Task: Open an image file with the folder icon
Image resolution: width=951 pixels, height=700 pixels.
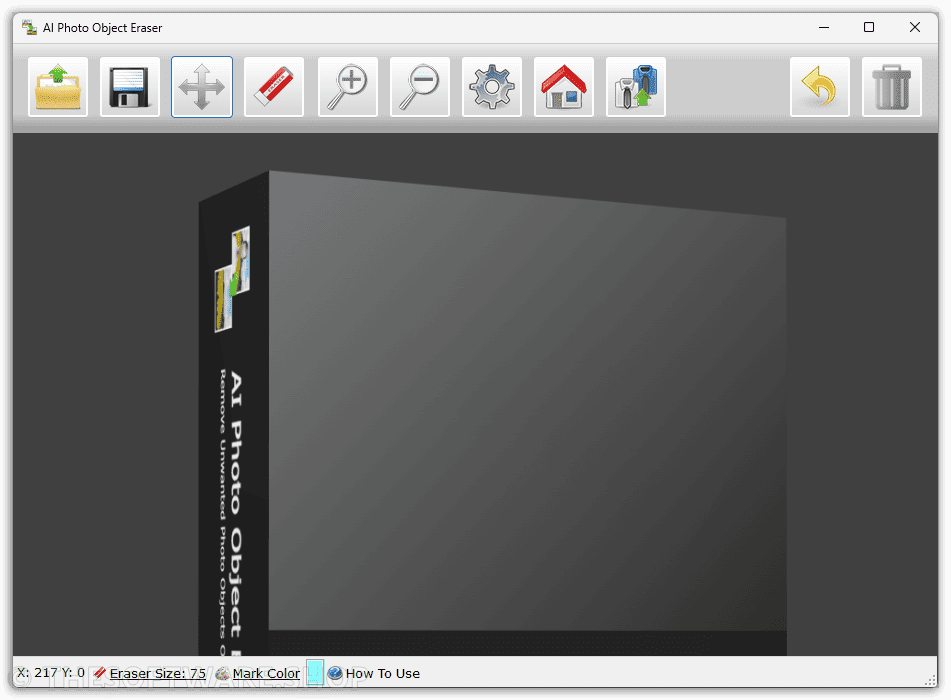Action: point(58,87)
